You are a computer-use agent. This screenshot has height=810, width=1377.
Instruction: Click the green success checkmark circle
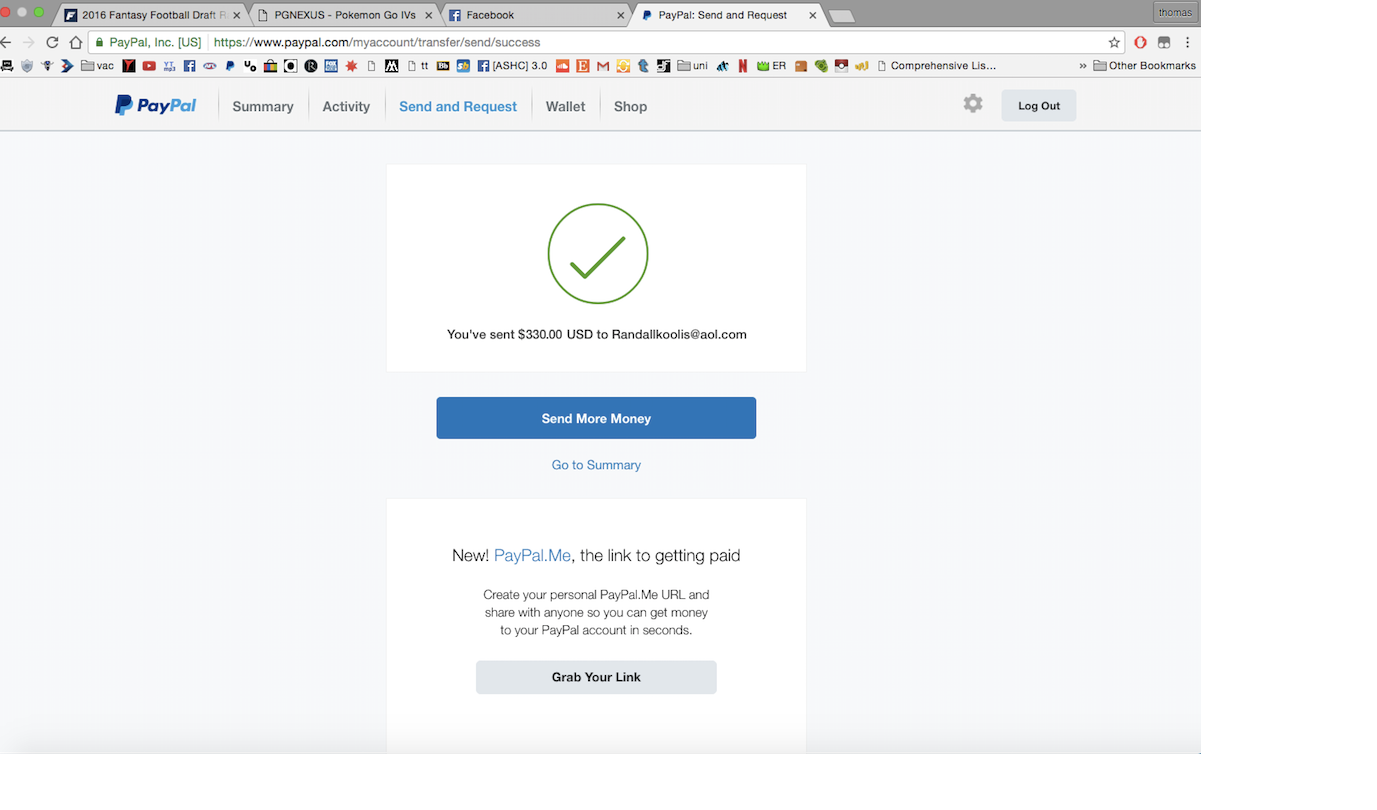598,253
